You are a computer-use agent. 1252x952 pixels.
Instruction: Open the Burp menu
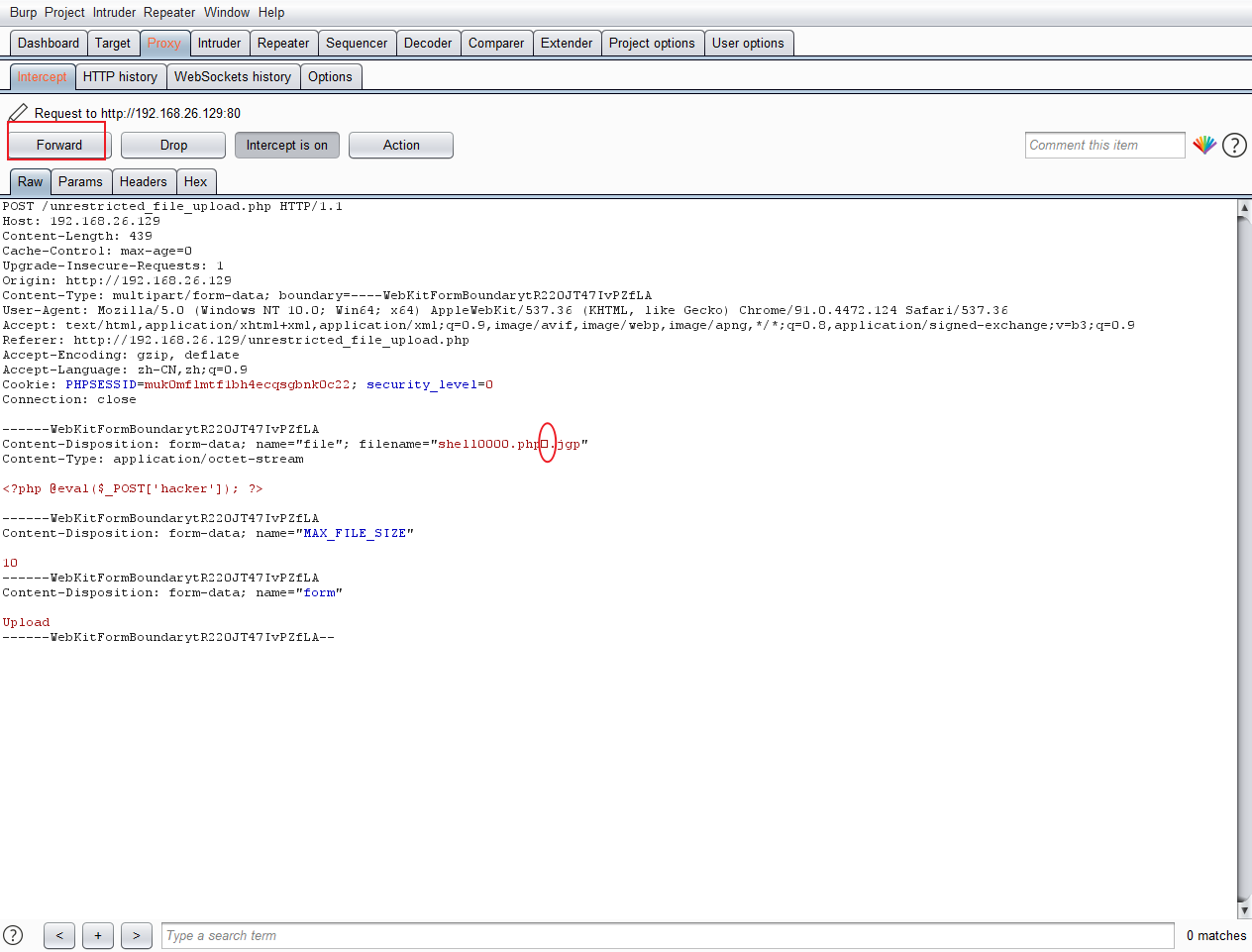pos(23,12)
